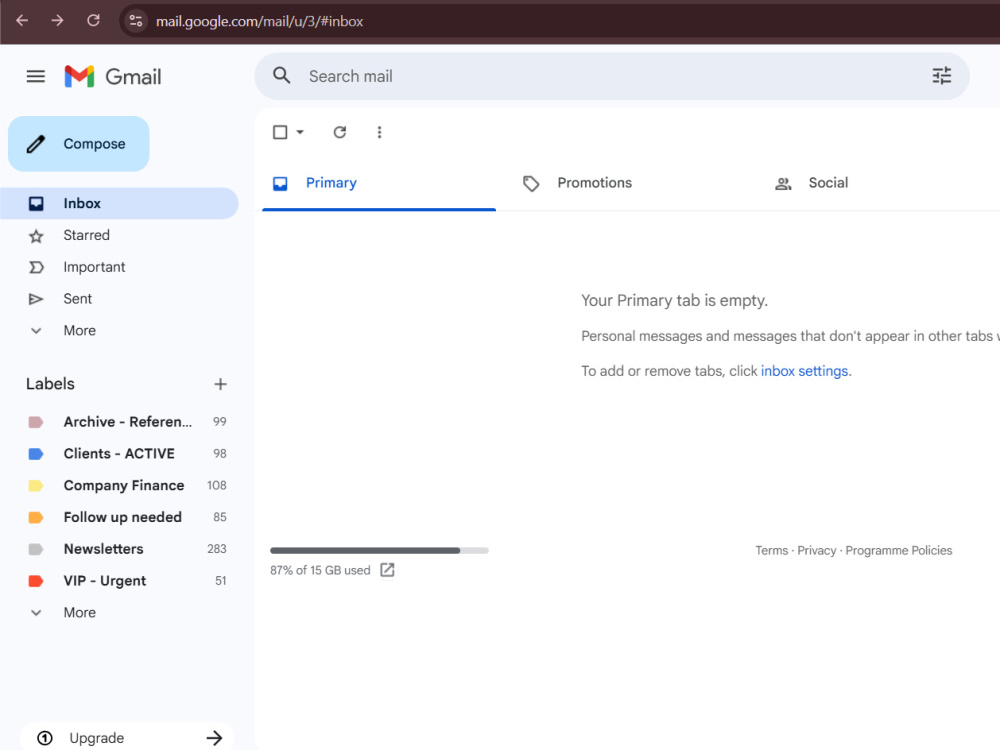Click the Labels heading
1000x750 pixels.
(x=50, y=384)
